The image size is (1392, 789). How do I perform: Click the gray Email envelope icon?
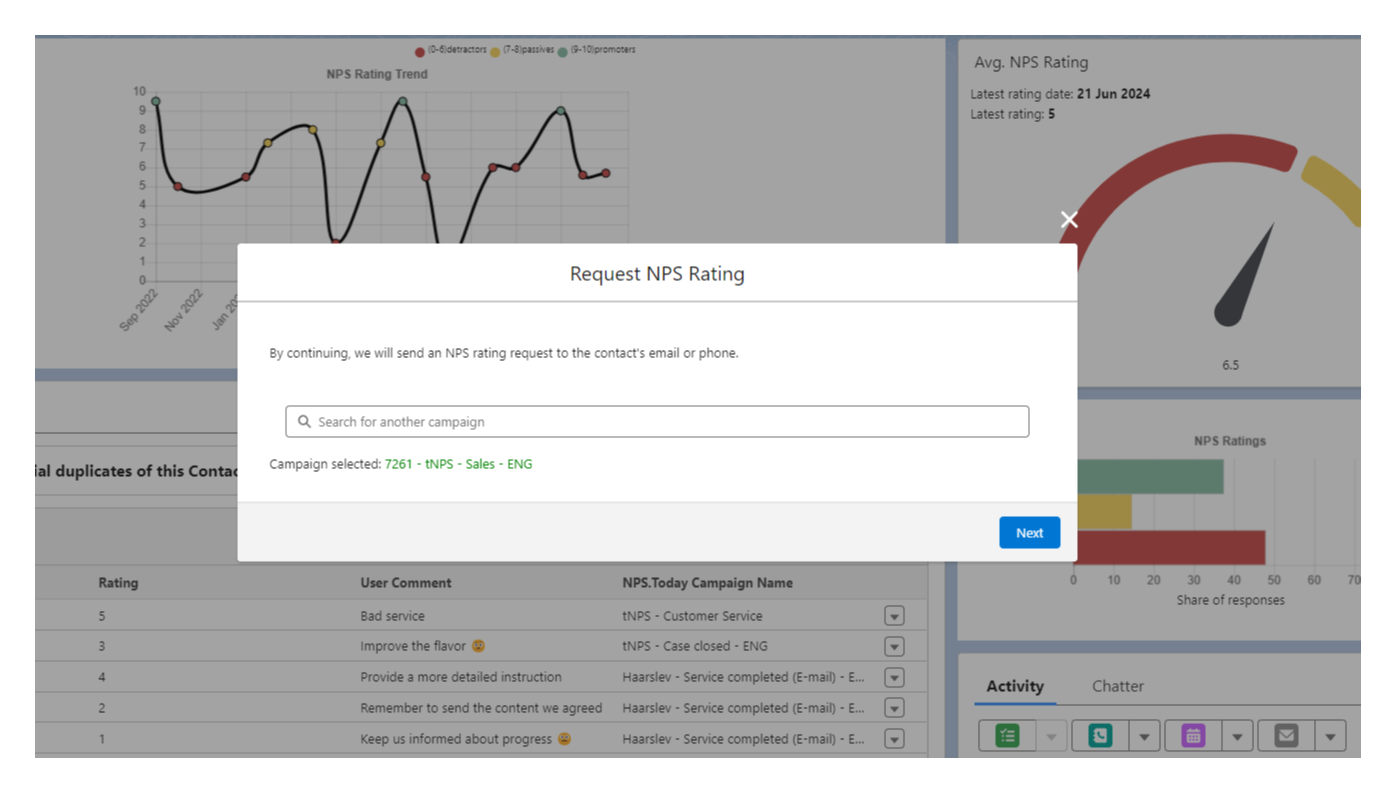(x=1286, y=736)
